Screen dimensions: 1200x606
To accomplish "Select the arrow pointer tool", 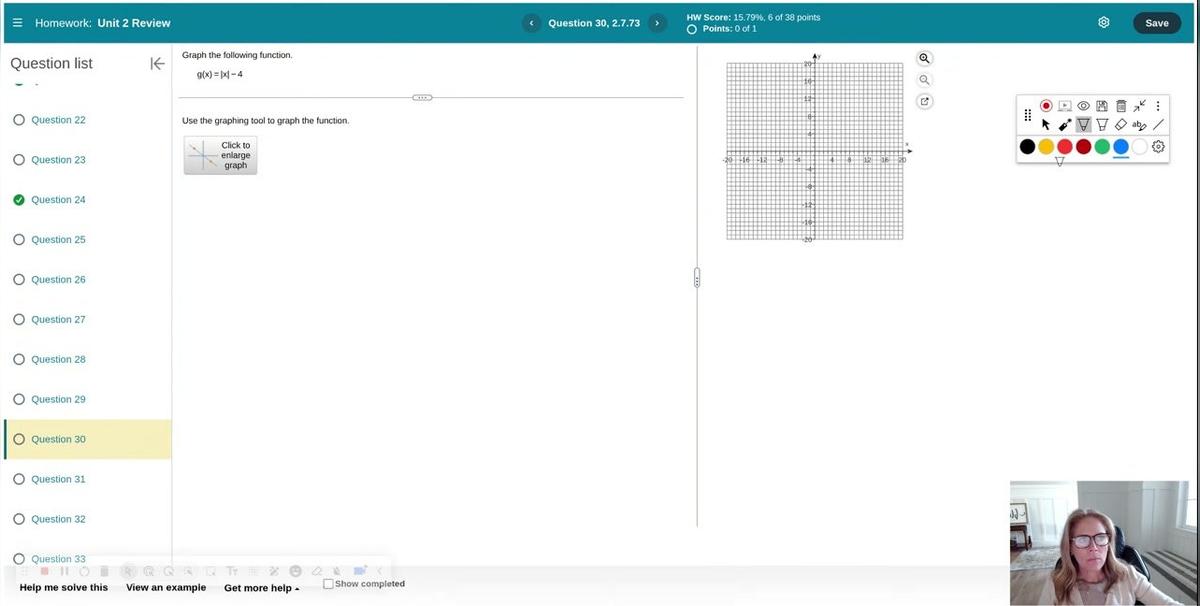I will [1046, 125].
